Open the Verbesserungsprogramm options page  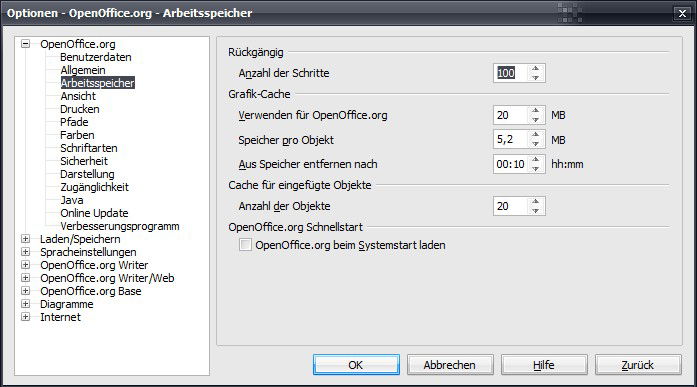pyautogui.click(x=120, y=226)
